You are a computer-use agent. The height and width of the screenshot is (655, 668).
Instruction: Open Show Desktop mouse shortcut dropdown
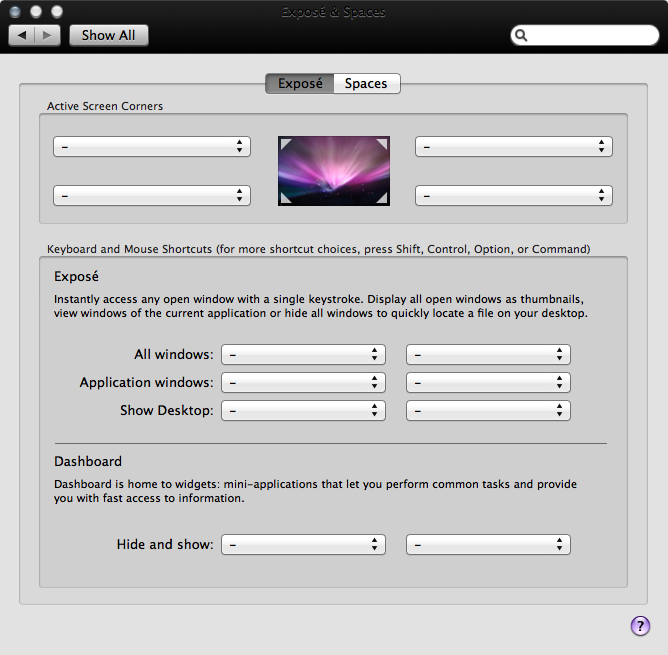point(488,410)
